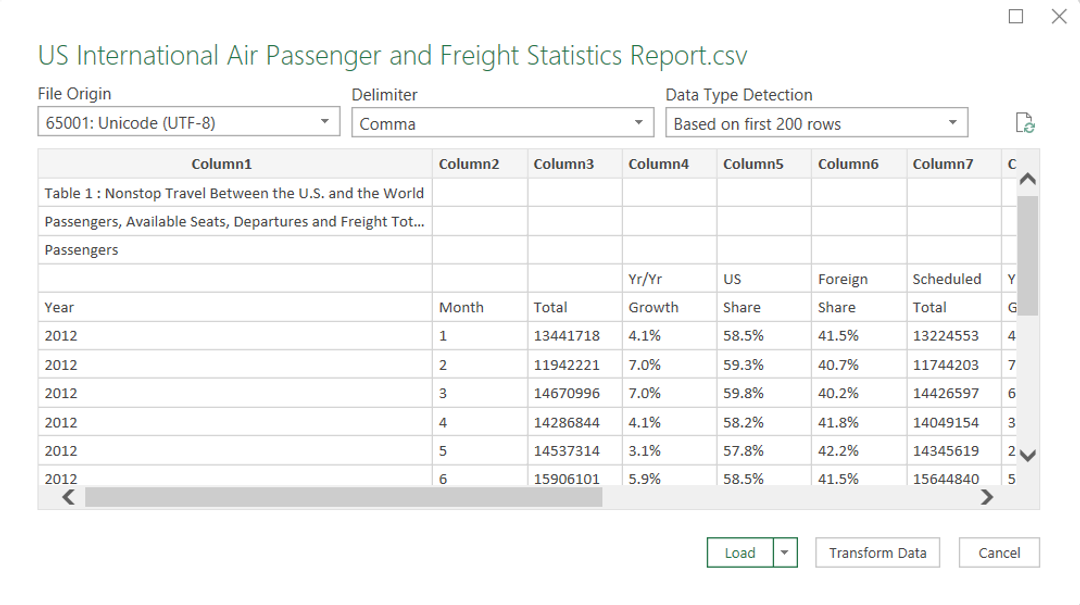Expand the Load button dropdown arrow
Screen dimensions: 1080x605
coord(785,553)
